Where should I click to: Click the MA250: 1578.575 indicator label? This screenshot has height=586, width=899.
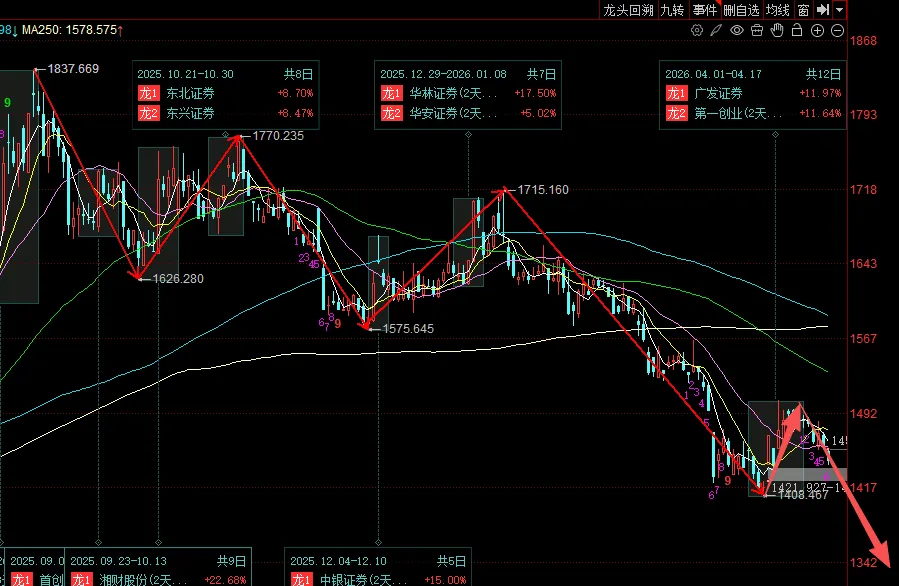(68, 31)
